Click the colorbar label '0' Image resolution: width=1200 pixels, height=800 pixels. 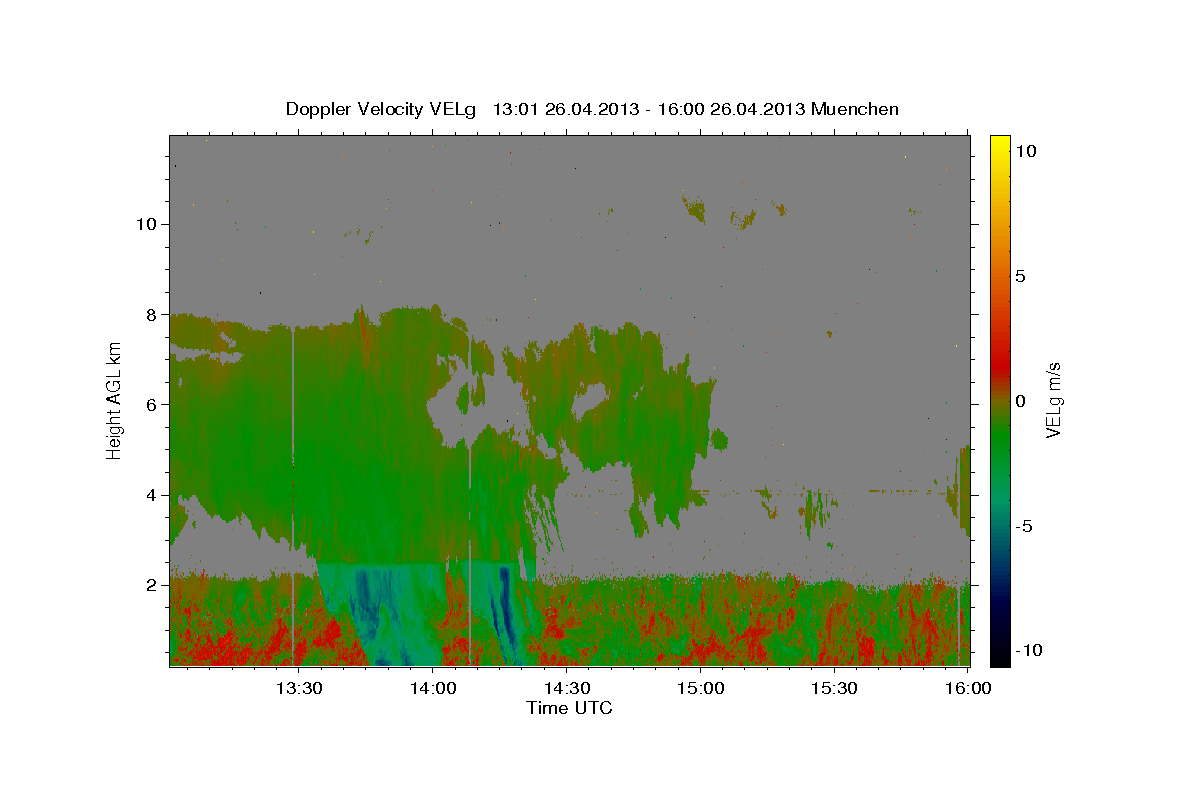[x=1021, y=400]
